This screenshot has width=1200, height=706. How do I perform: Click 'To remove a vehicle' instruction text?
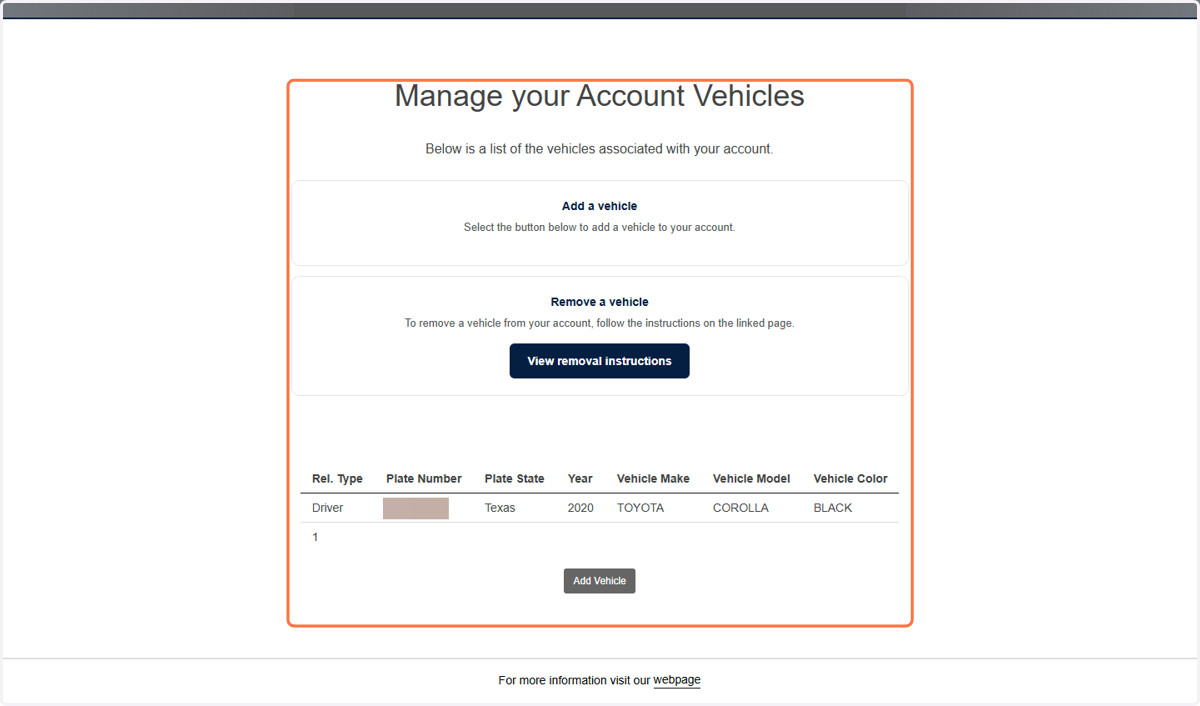click(599, 323)
